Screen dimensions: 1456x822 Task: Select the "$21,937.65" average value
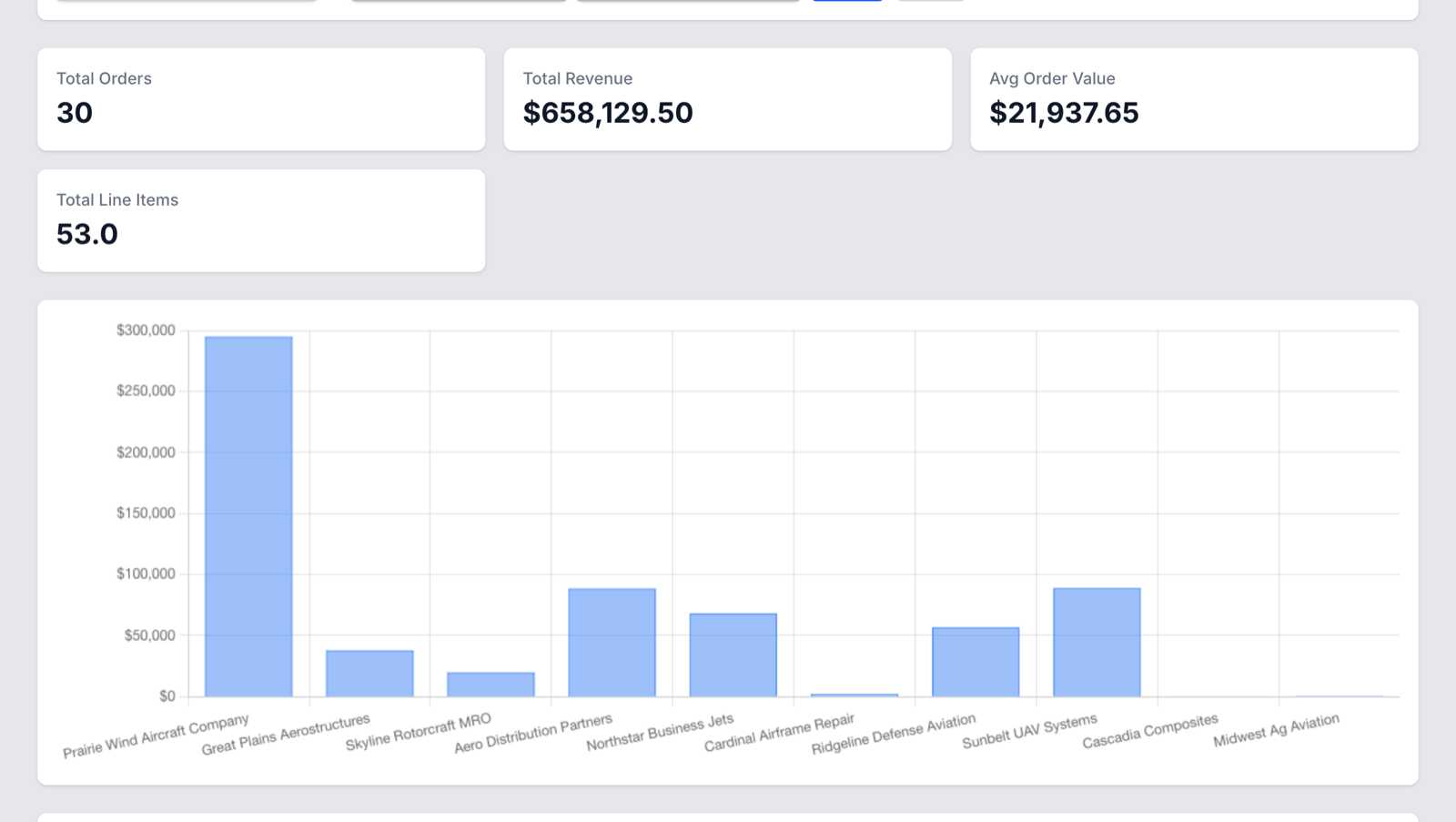[1064, 113]
